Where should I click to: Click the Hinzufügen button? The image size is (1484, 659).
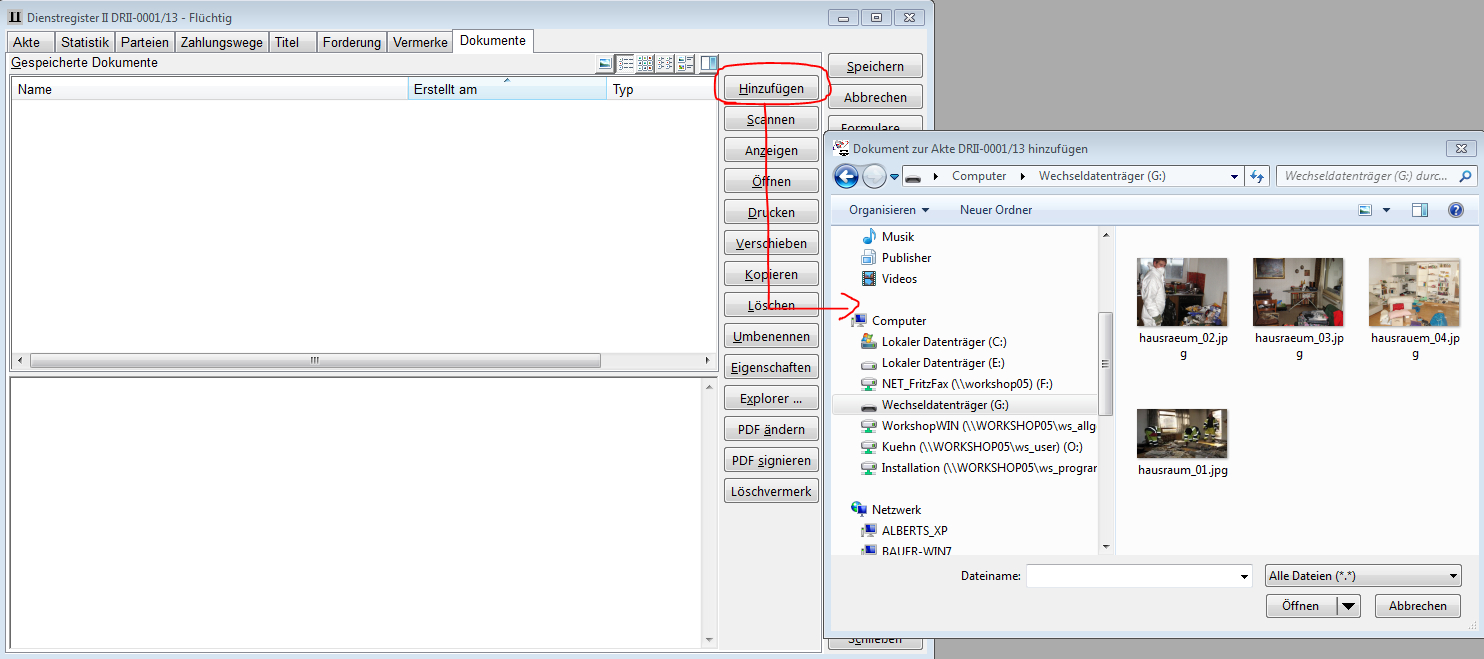(771, 89)
